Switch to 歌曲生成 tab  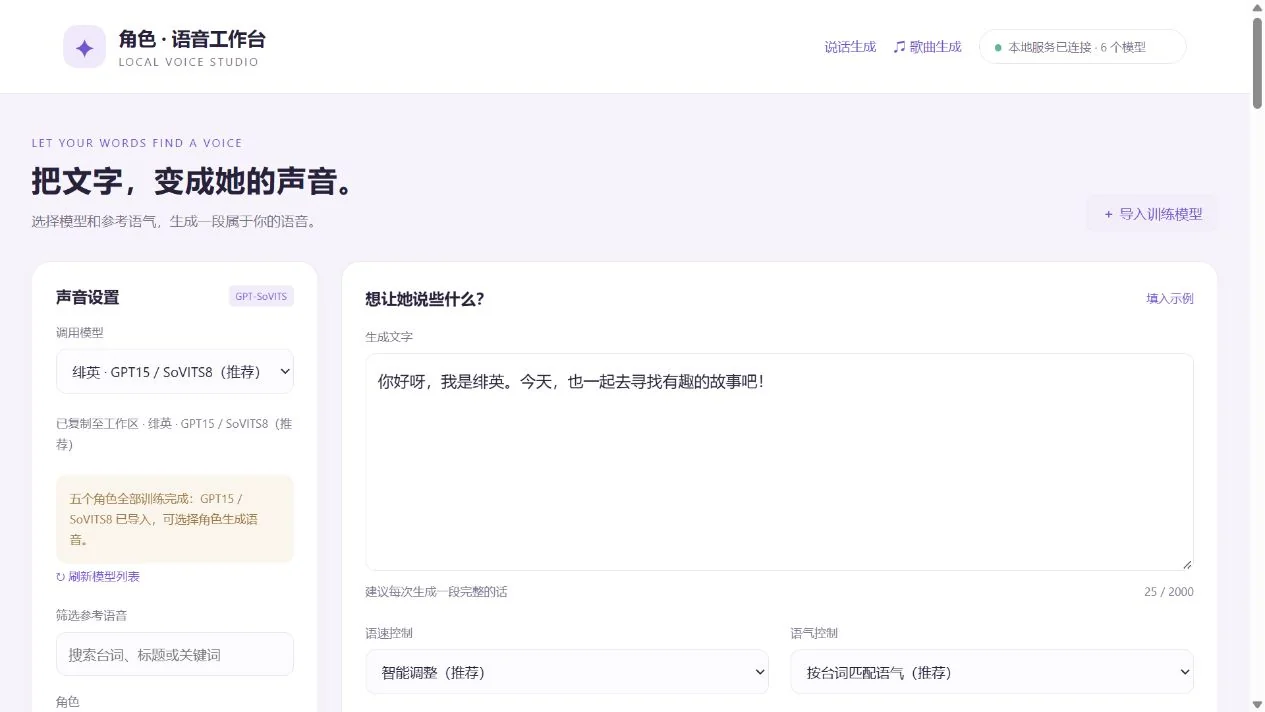coord(927,47)
